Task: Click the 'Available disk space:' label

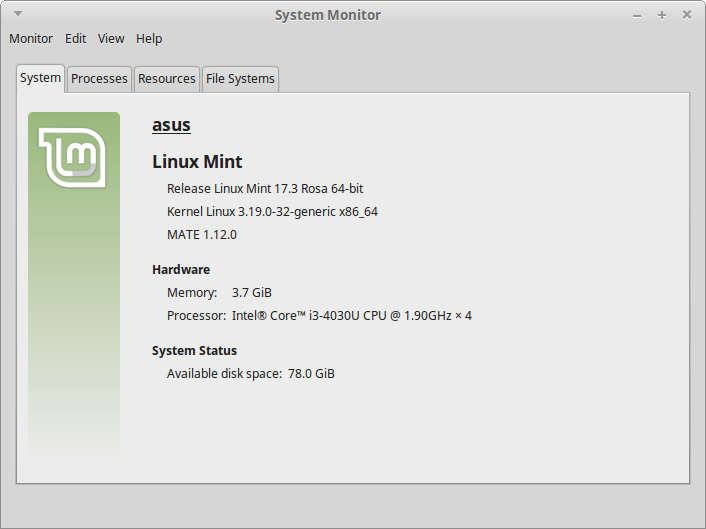Action: [x=224, y=374]
